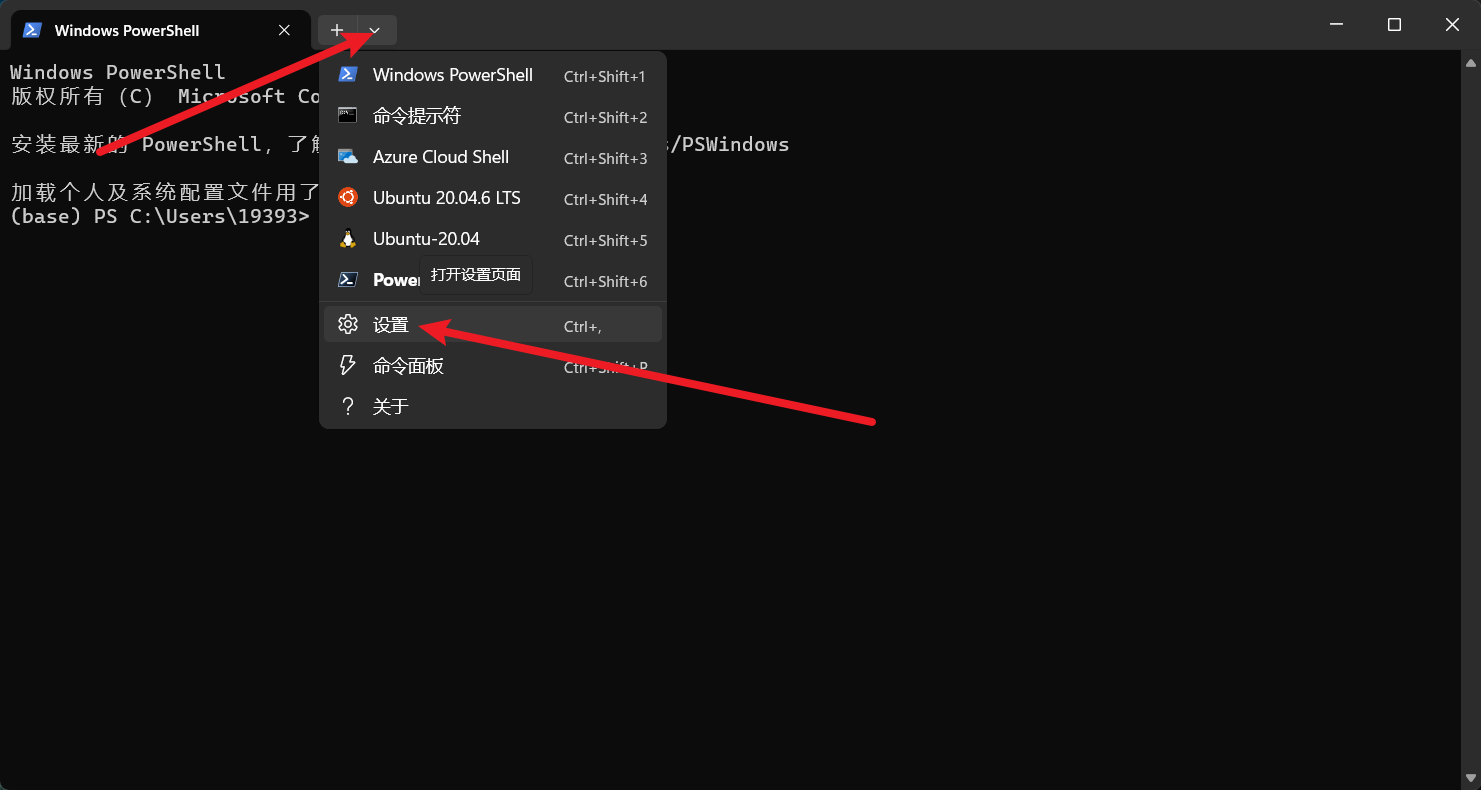Click the Ctrl+Shift+1 shortcut label
The height and width of the screenshot is (790, 1481).
(605, 77)
